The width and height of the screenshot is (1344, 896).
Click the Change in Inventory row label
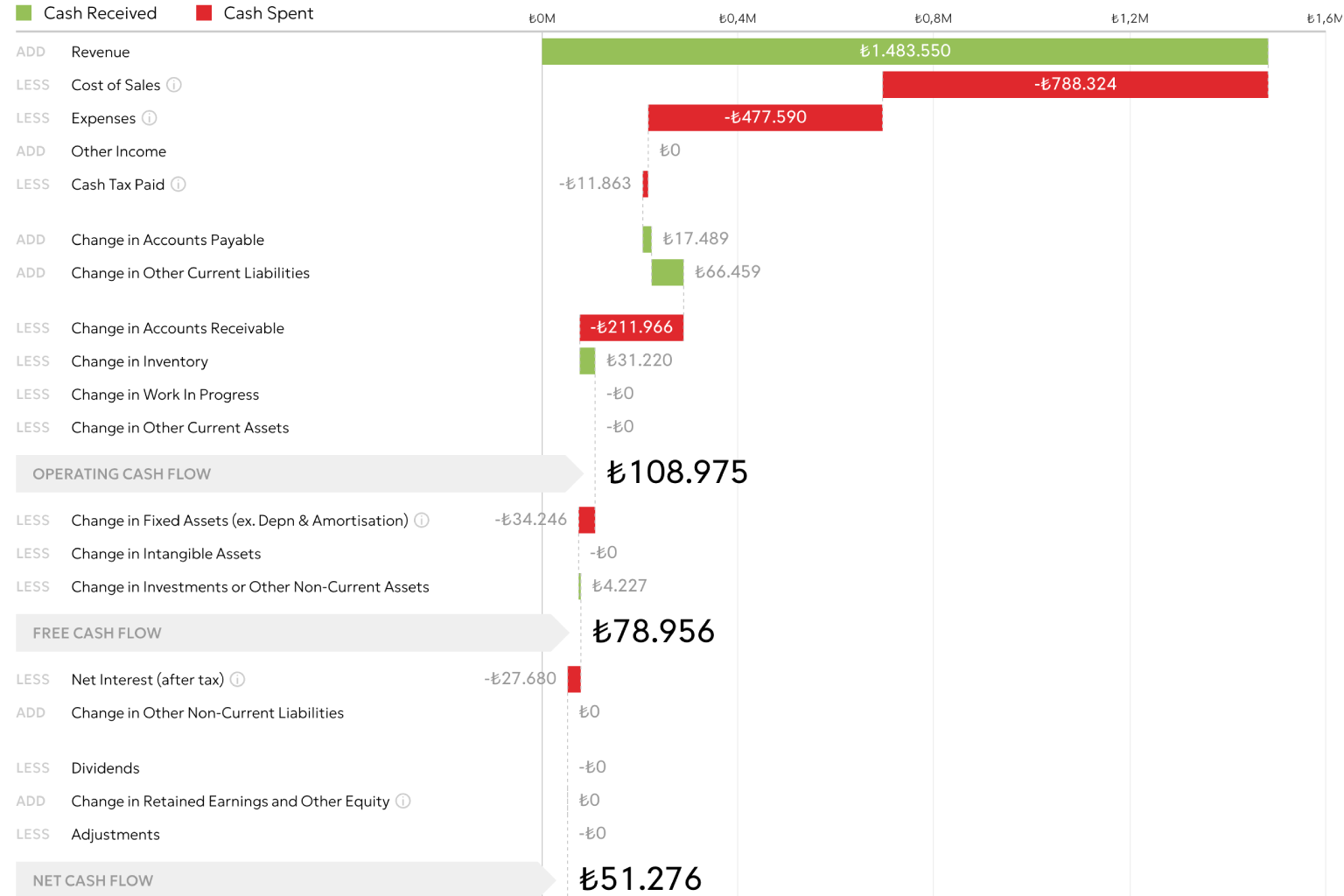140,361
